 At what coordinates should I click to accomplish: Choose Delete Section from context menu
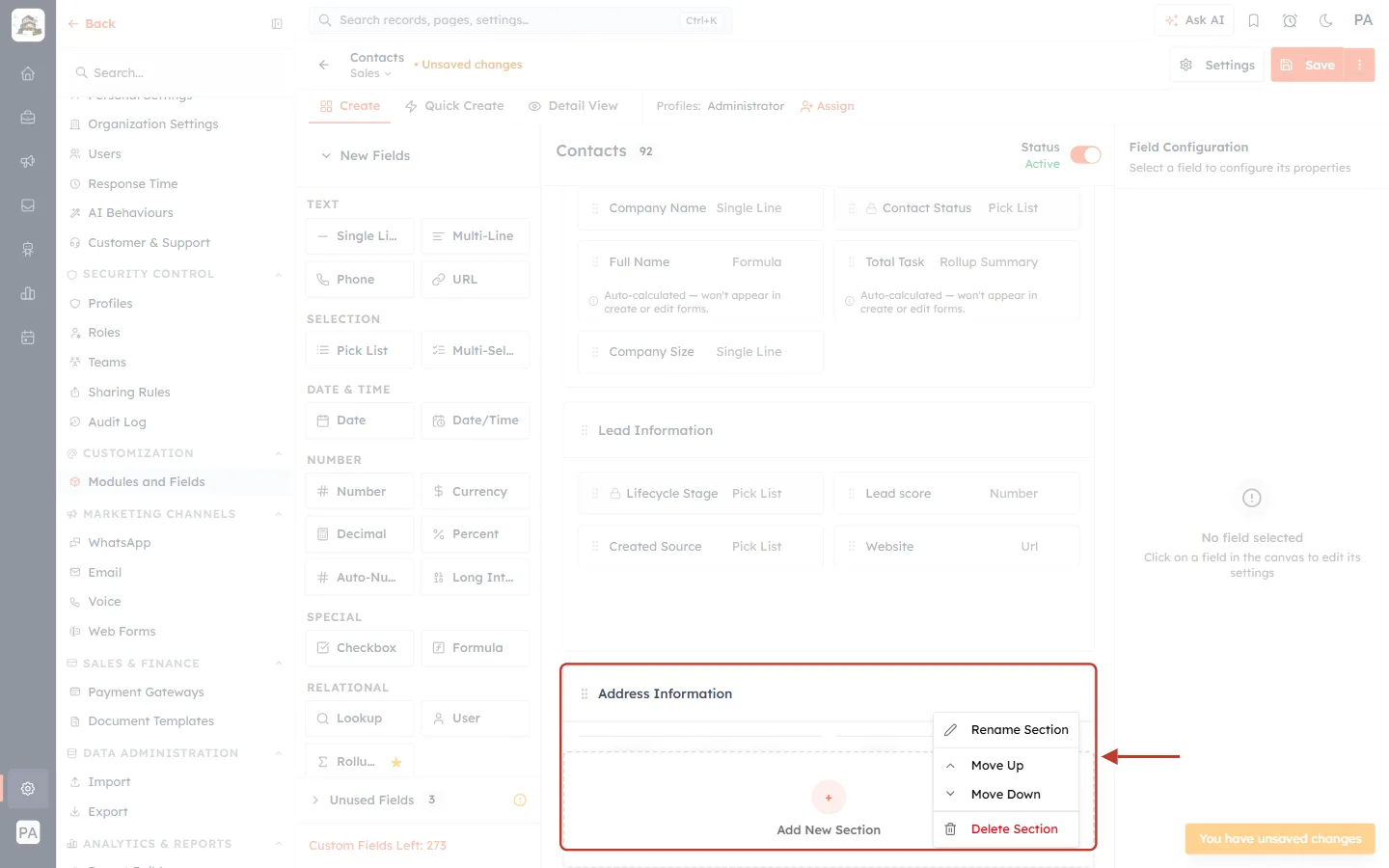pyautogui.click(x=1006, y=829)
